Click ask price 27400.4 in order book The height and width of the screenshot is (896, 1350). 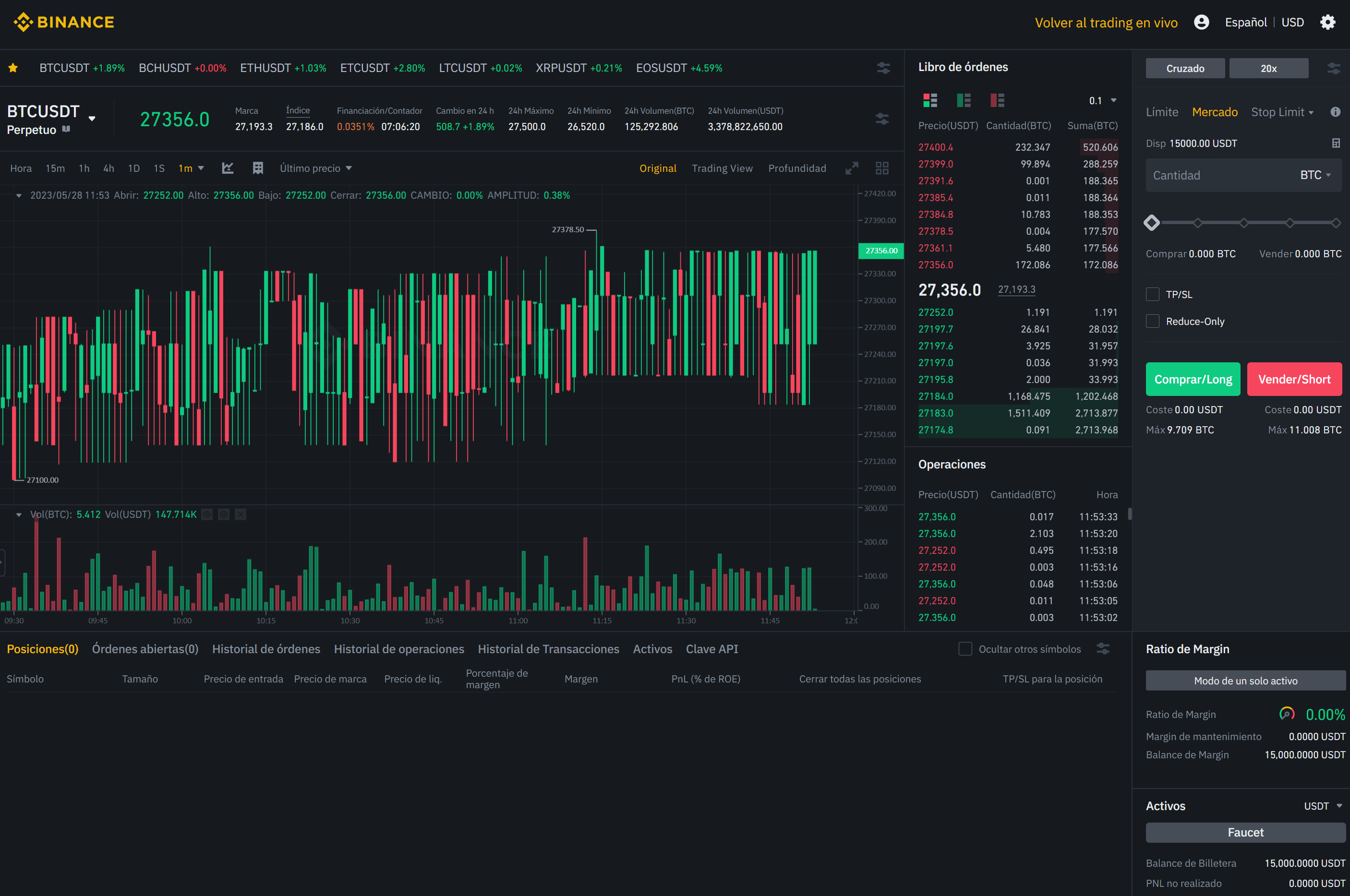point(935,147)
